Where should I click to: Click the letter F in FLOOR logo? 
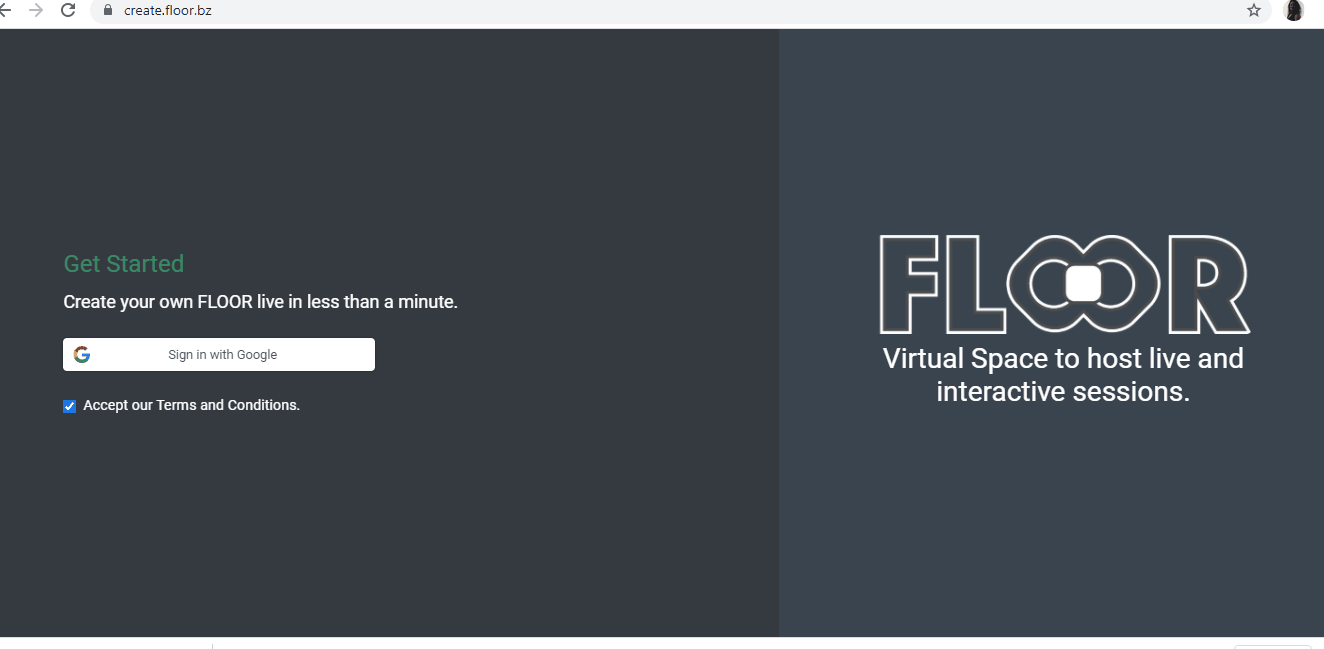[x=908, y=284]
